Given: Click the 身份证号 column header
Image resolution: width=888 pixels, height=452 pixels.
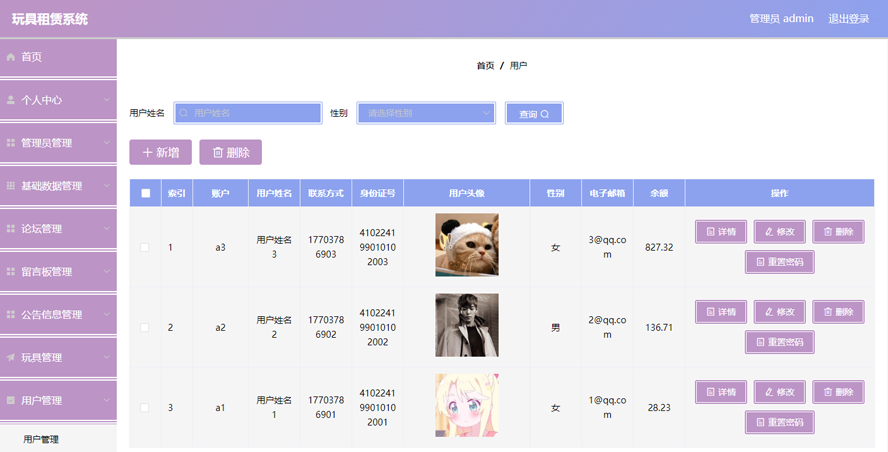Looking at the screenshot, I should pos(378,193).
